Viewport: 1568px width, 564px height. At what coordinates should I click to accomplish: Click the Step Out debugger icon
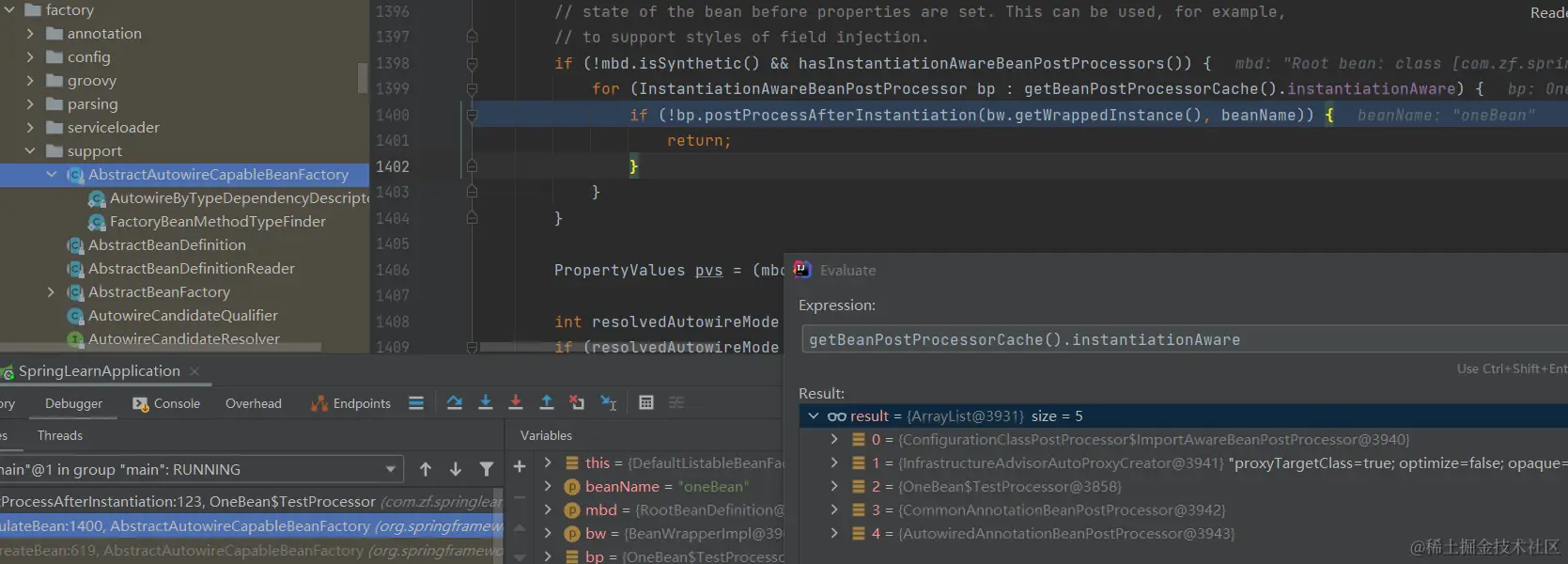click(x=546, y=402)
